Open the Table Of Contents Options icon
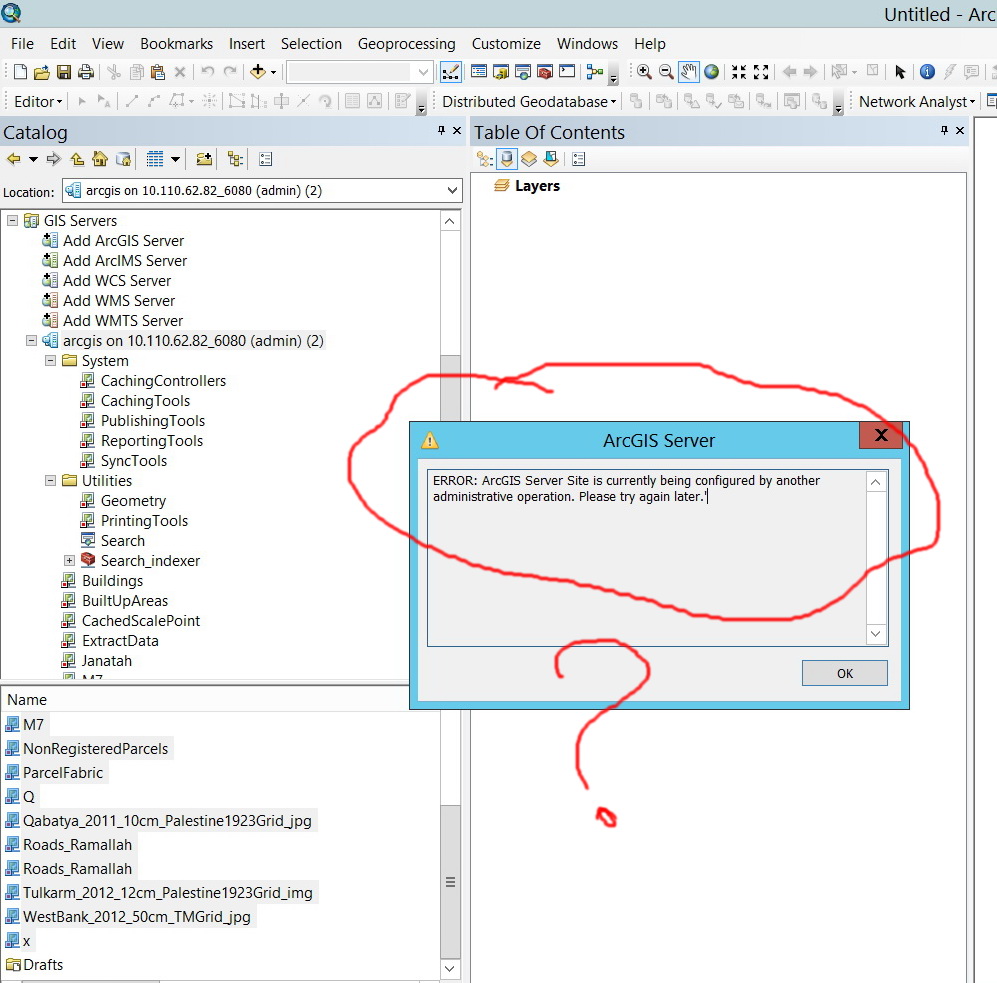Viewport: 997px width, 983px height. point(579,159)
